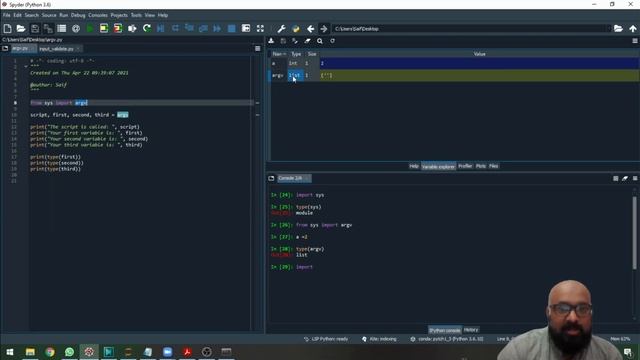
Task: Stop debugging with the blue square icon
Action: tap(231, 29)
